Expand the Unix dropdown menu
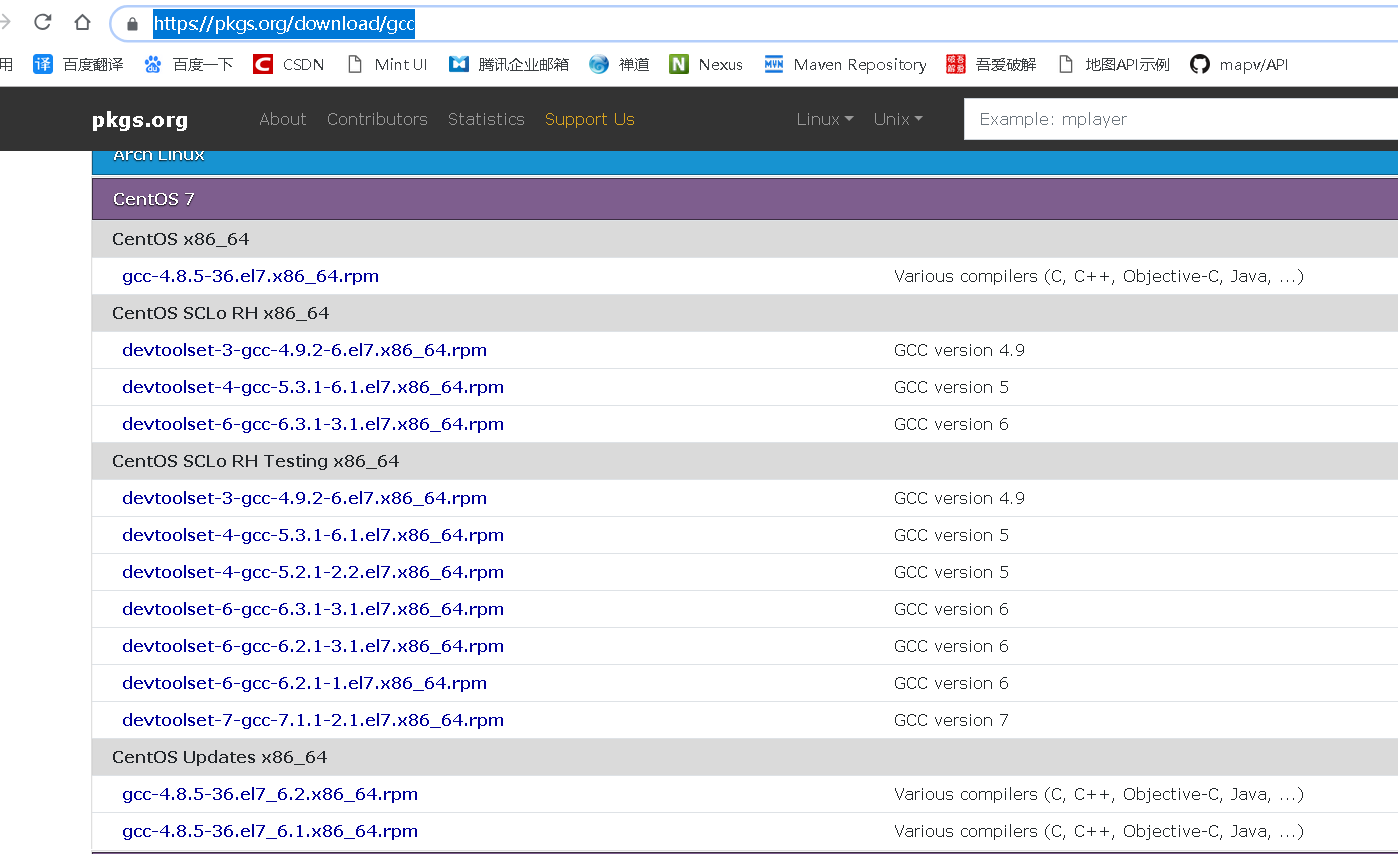Viewport: 1398px width, 854px height. (x=898, y=119)
